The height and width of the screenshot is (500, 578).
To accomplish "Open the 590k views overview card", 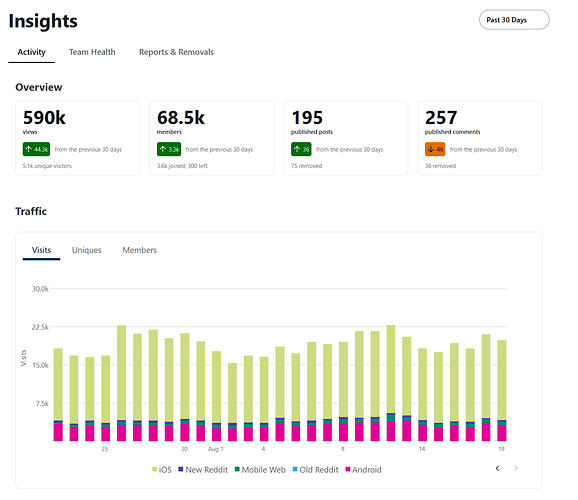I will 78,138.
